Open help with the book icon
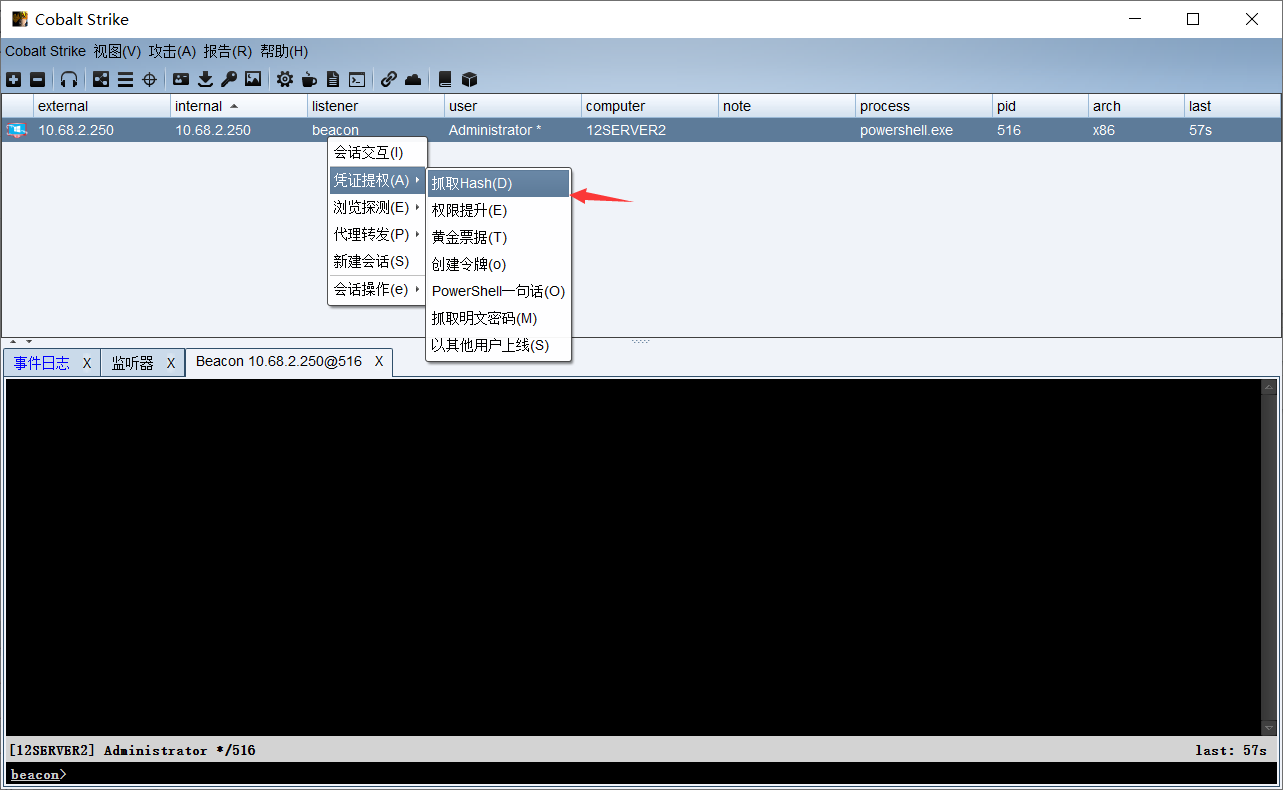This screenshot has width=1283, height=790. [x=445, y=79]
